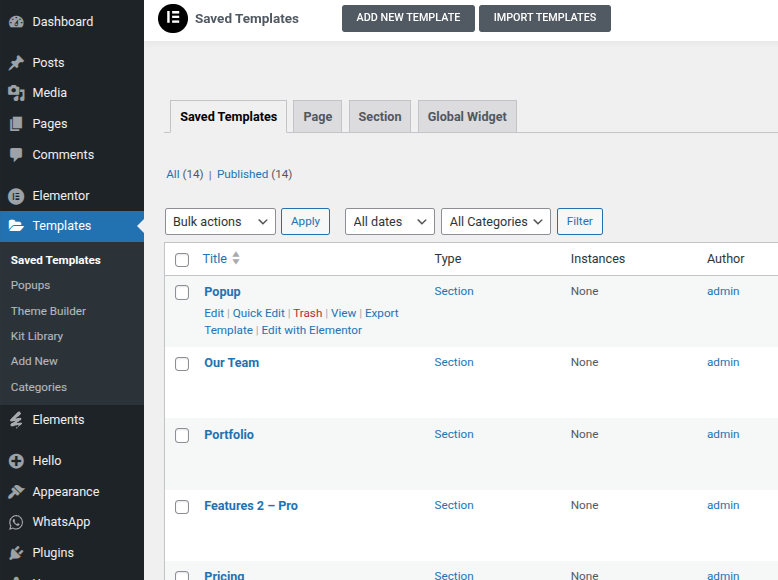778x580 pixels.
Task: Click the Pages stacked-sheets icon
Action: (x=16, y=124)
